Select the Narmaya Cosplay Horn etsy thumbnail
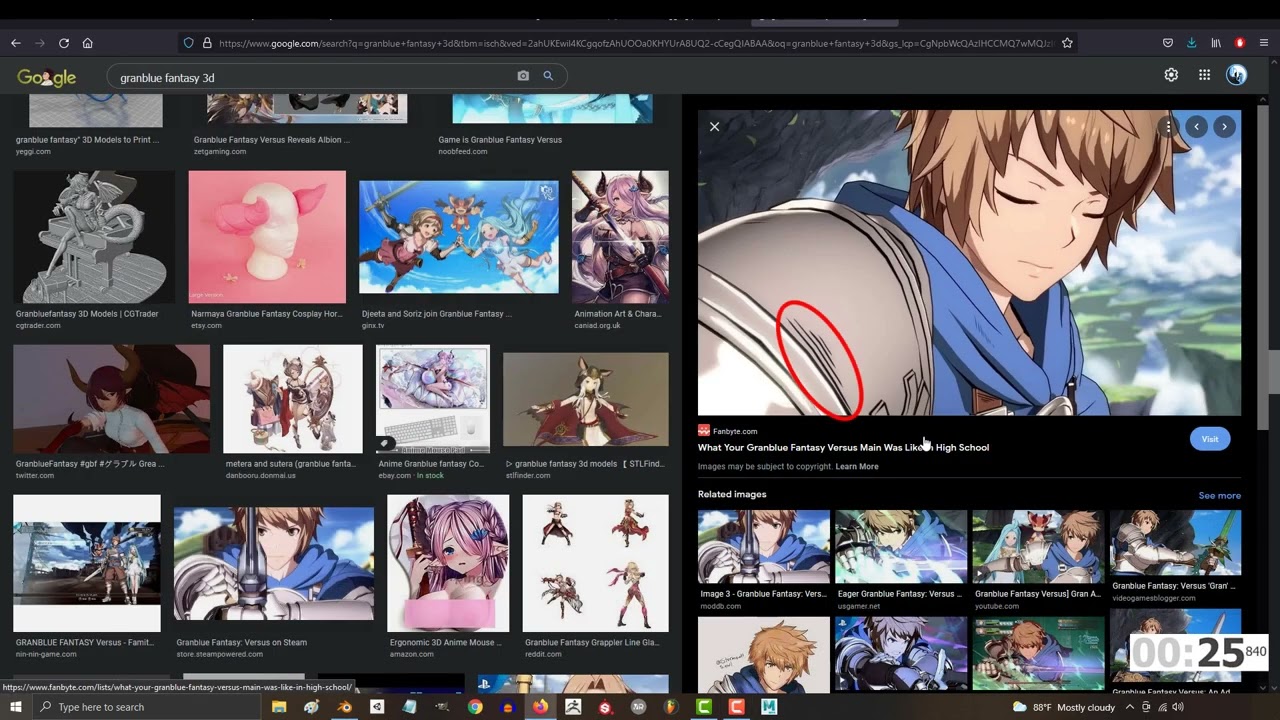 tap(267, 237)
